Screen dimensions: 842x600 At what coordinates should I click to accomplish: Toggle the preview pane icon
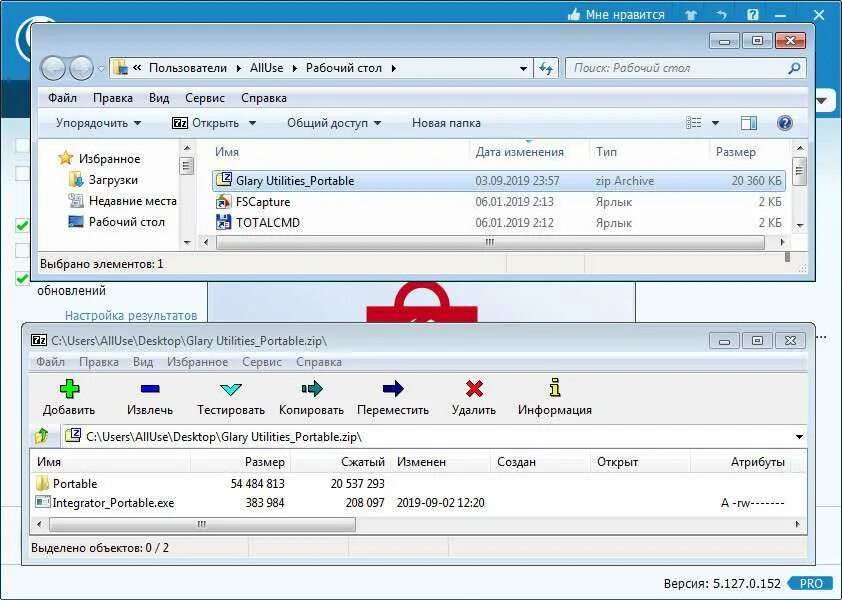click(749, 123)
